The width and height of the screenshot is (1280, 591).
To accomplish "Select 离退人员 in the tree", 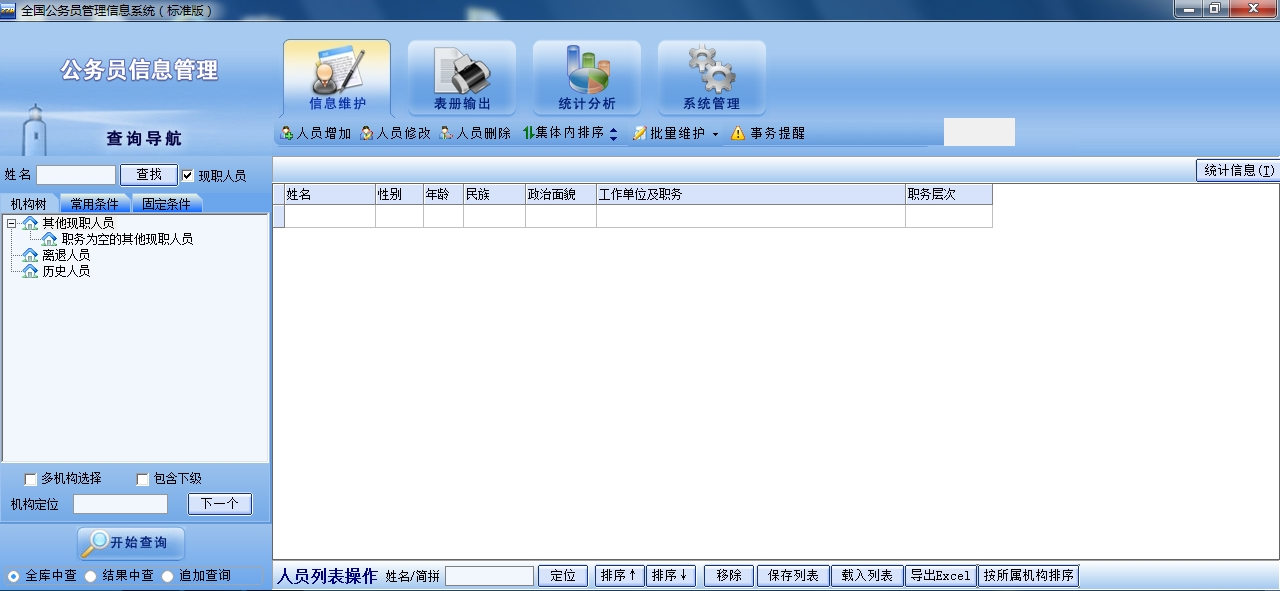I will [x=66, y=255].
